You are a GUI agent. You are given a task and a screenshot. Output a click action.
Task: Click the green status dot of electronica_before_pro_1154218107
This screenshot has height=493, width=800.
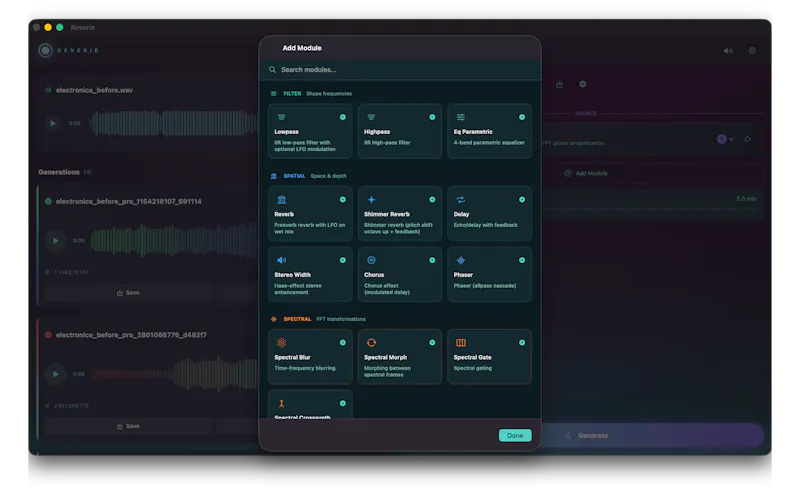click(48, 202)
